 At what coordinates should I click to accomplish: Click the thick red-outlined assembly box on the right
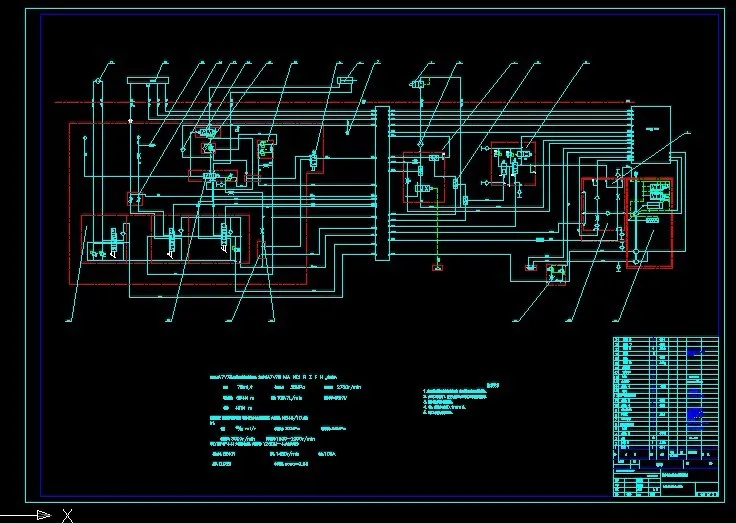650,223
